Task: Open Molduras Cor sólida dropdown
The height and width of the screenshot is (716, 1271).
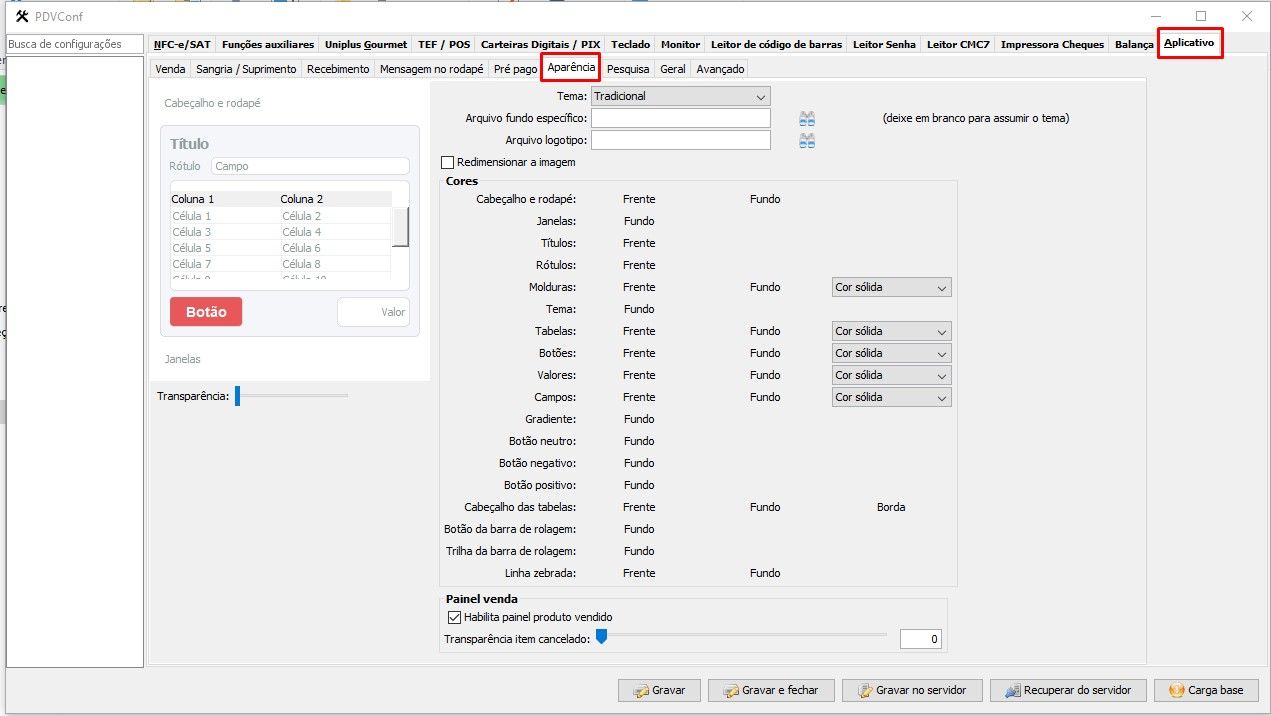Action: (891, 287)
